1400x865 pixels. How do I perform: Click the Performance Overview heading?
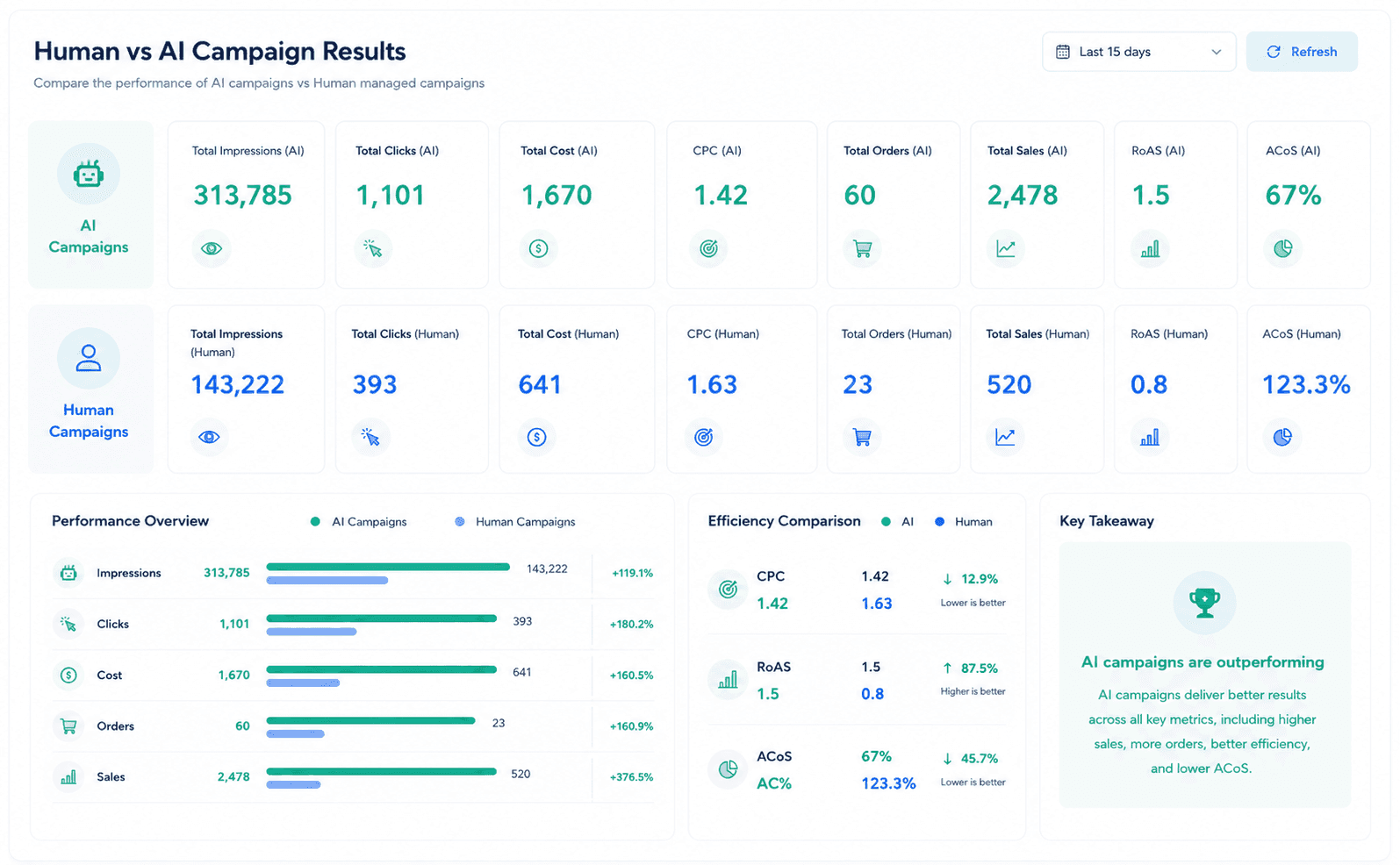click(130, 521)
